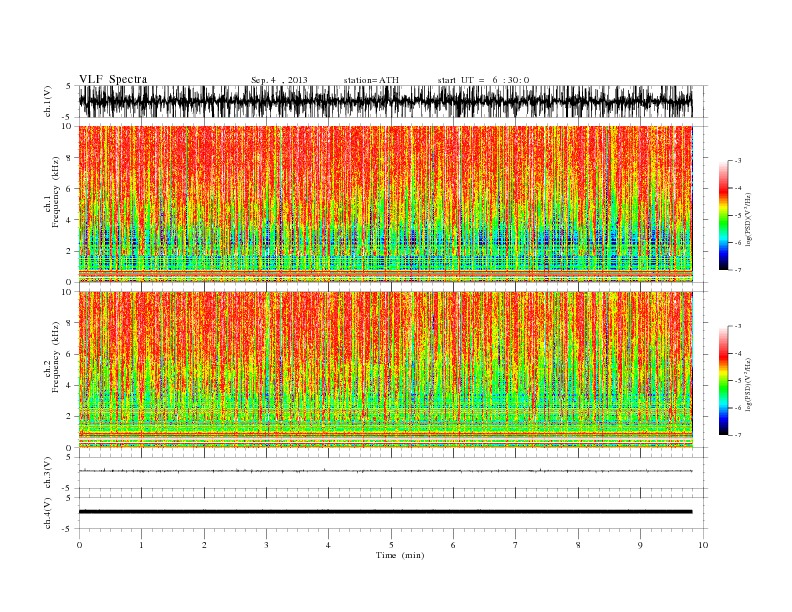Click time axis tick label "0"
792x612 pixels.
click(79, 545)
